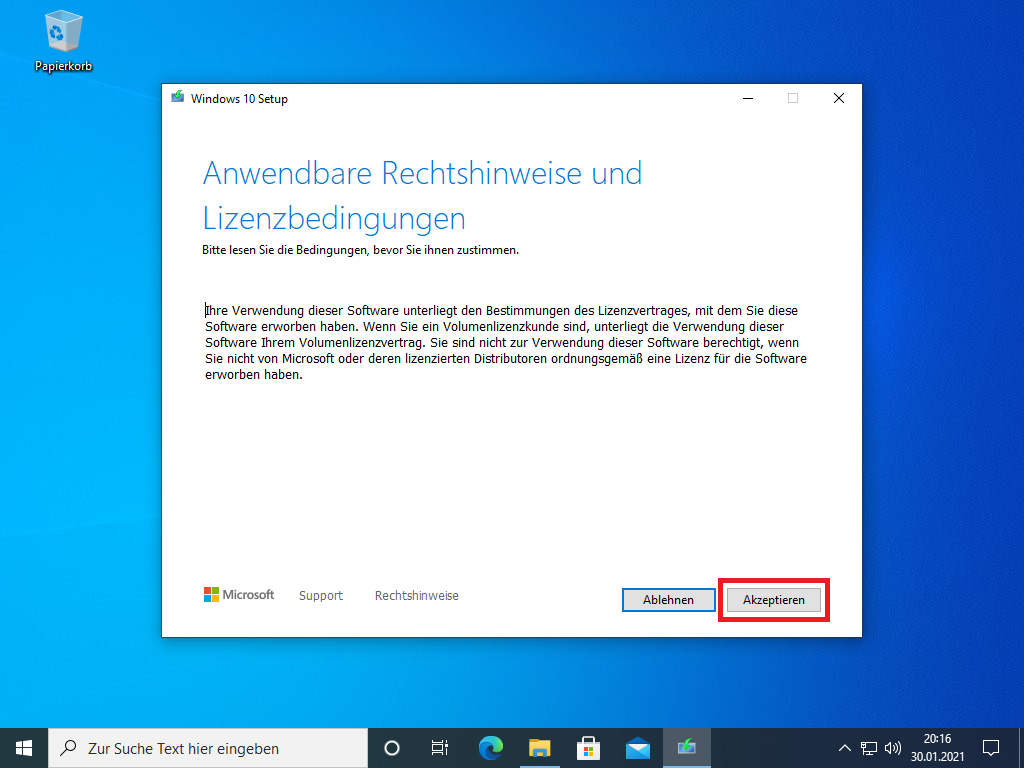Open the Support link
1024x768 pixels.
(x=321, y=596)
